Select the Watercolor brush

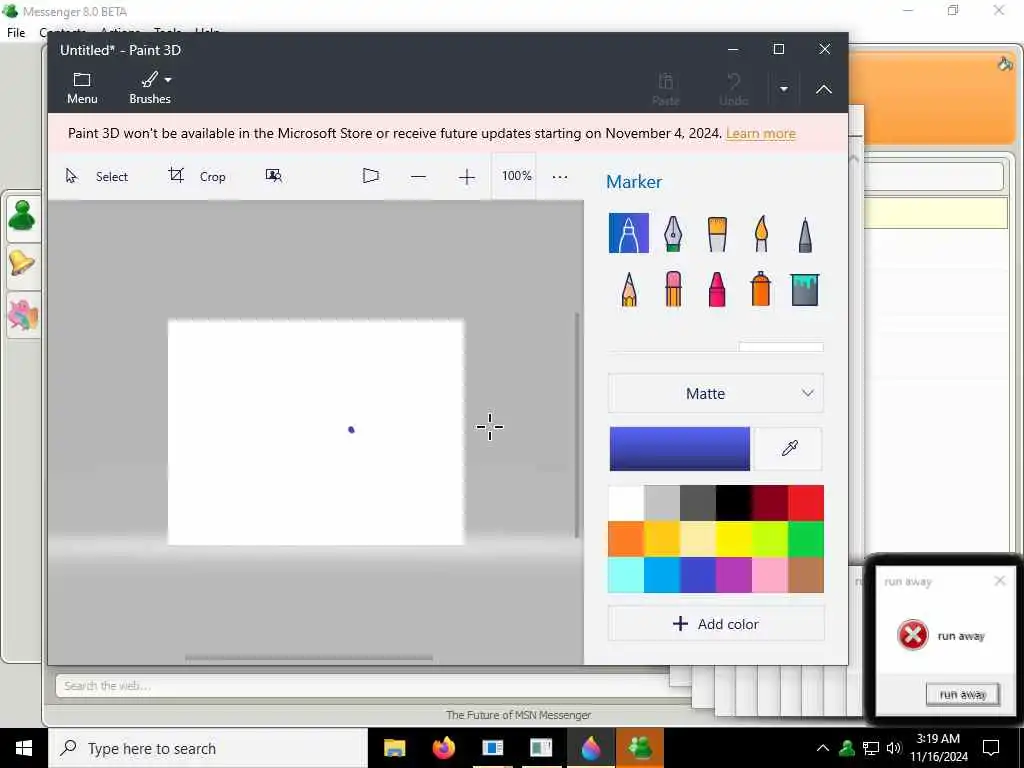click(x=761, y=233)
